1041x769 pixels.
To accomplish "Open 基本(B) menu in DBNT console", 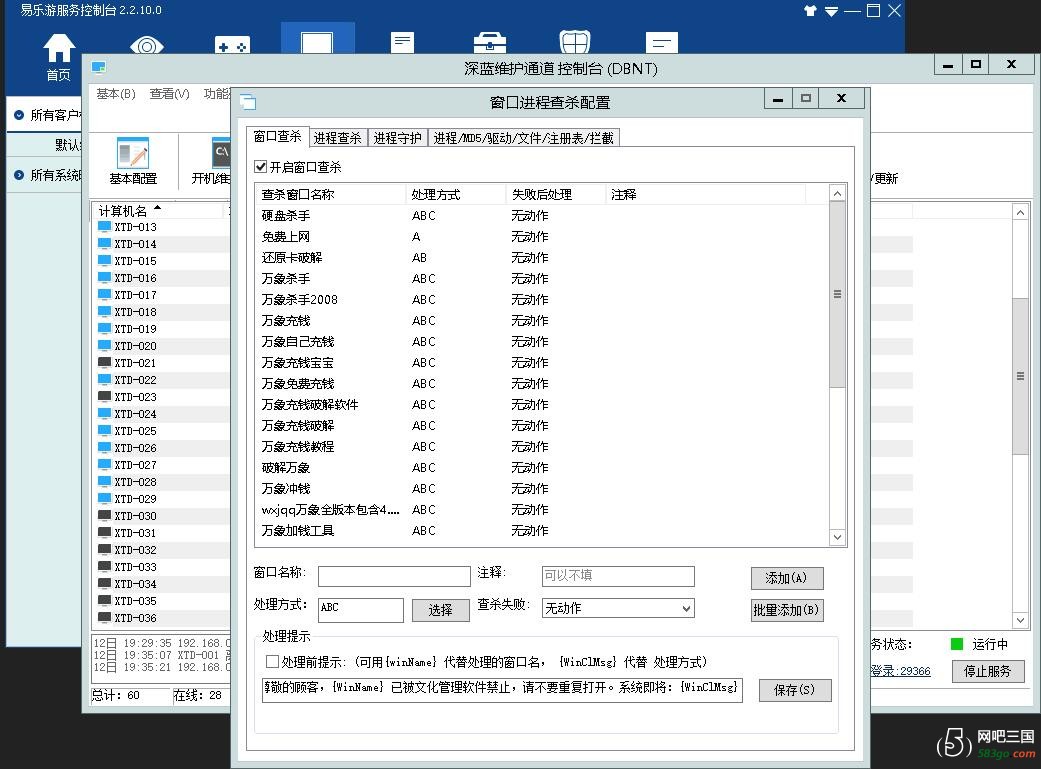I will tap(116, 94).
